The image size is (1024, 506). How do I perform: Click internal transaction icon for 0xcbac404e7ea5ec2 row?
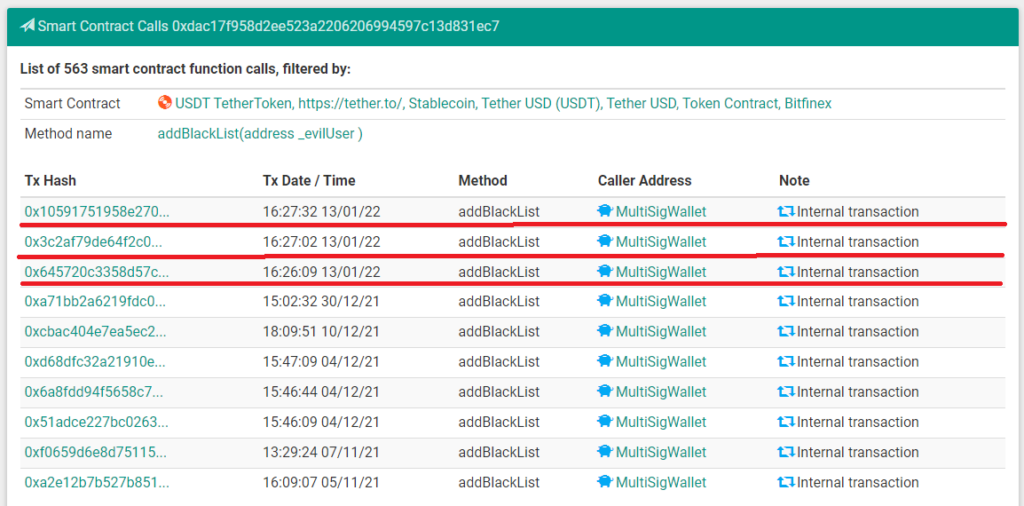786,332
